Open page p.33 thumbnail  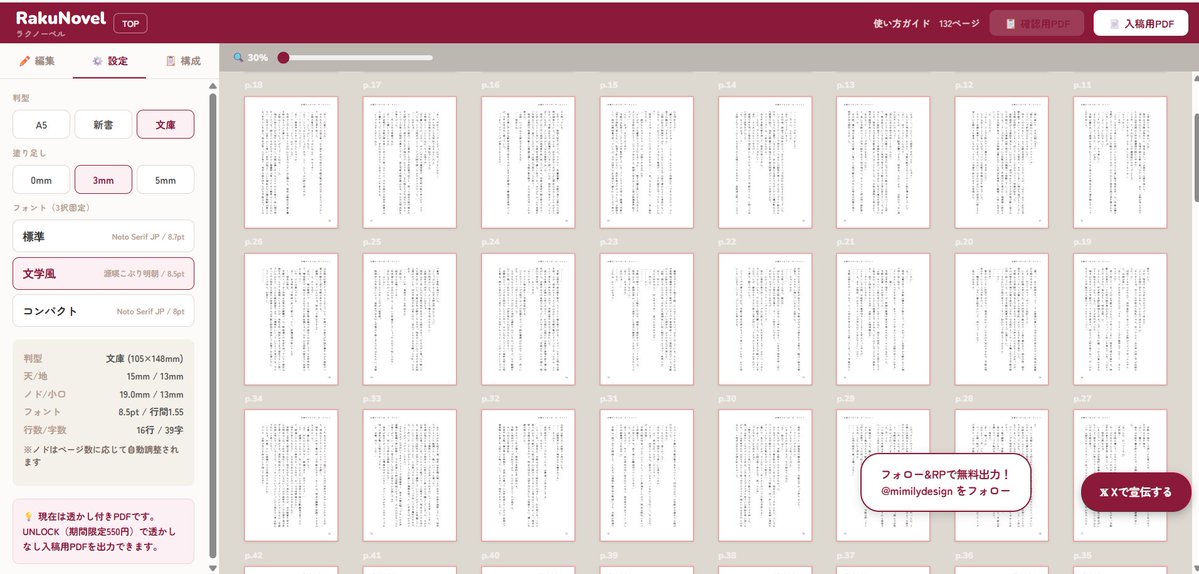click(x=409, y=475)
